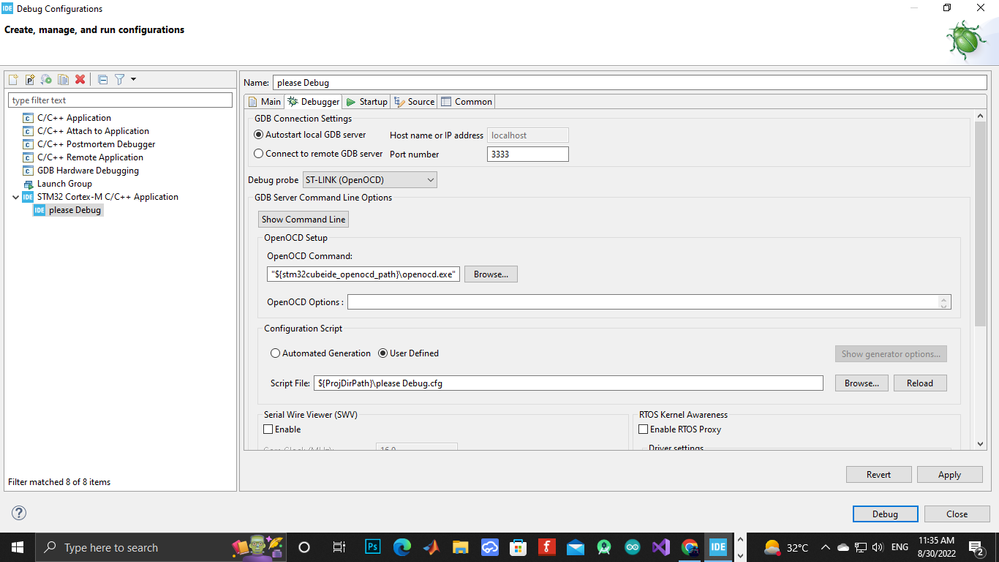Image resolution: width=999 pixels, height=562 pixels.
Task: Choose User Defined radio button
Action: [383, 354]
